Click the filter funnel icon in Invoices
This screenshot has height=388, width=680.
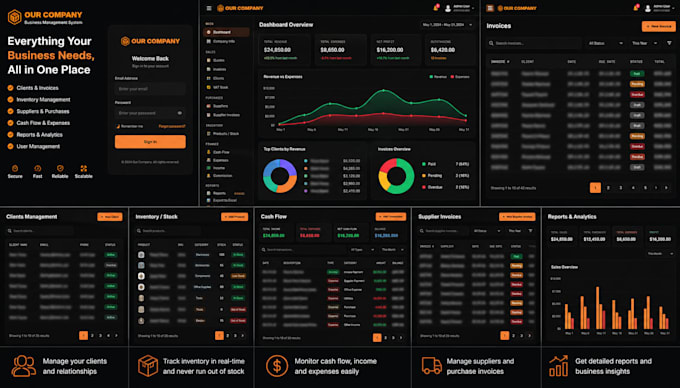coord(669,43)
